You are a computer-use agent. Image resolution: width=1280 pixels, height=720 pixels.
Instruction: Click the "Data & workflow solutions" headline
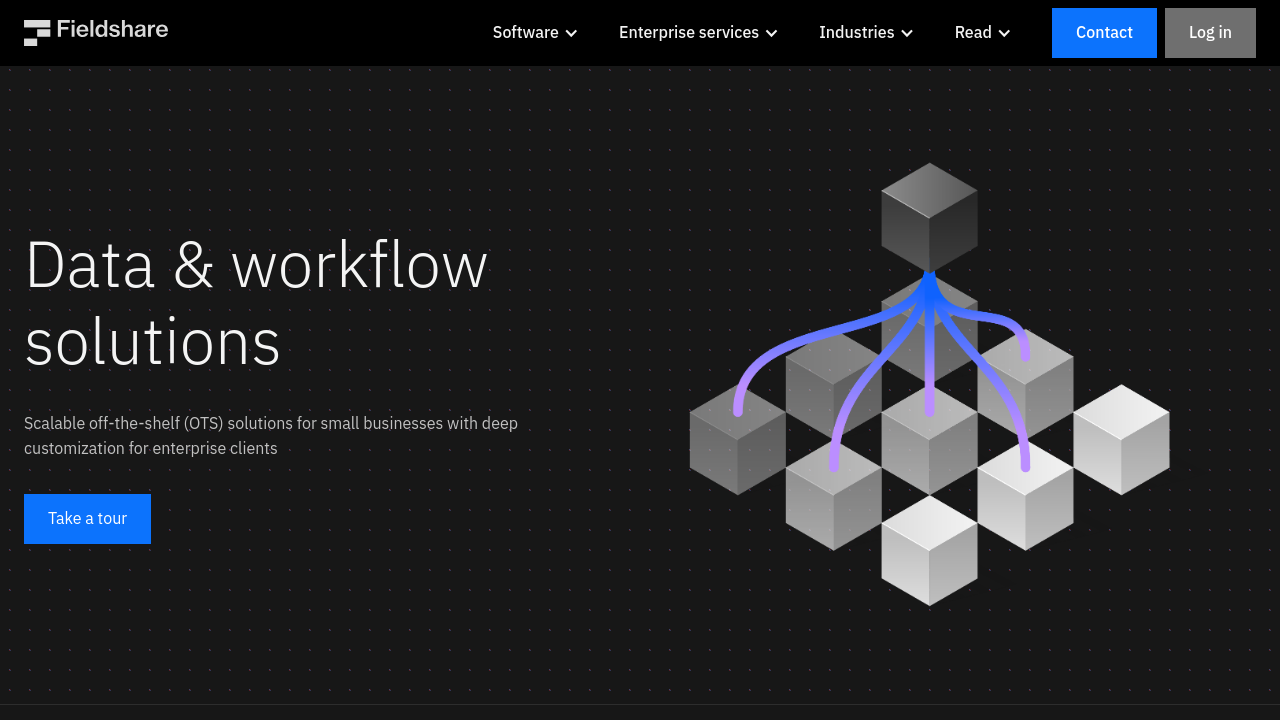256,303
